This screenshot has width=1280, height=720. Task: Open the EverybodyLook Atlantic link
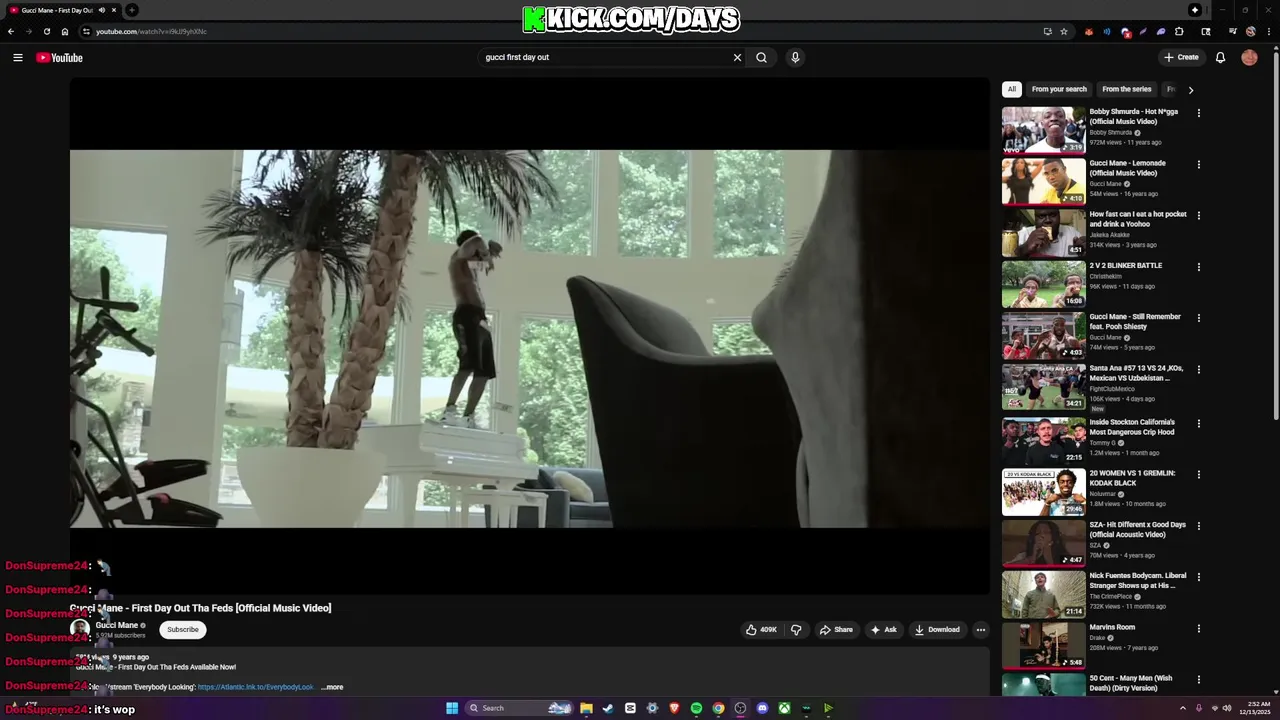pos(256,687)
